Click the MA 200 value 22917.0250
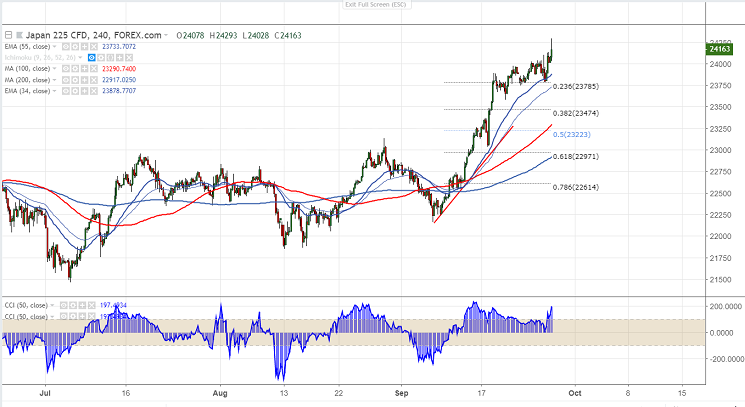This screenshot has width=745, height=407. click(x=119, y=80)
